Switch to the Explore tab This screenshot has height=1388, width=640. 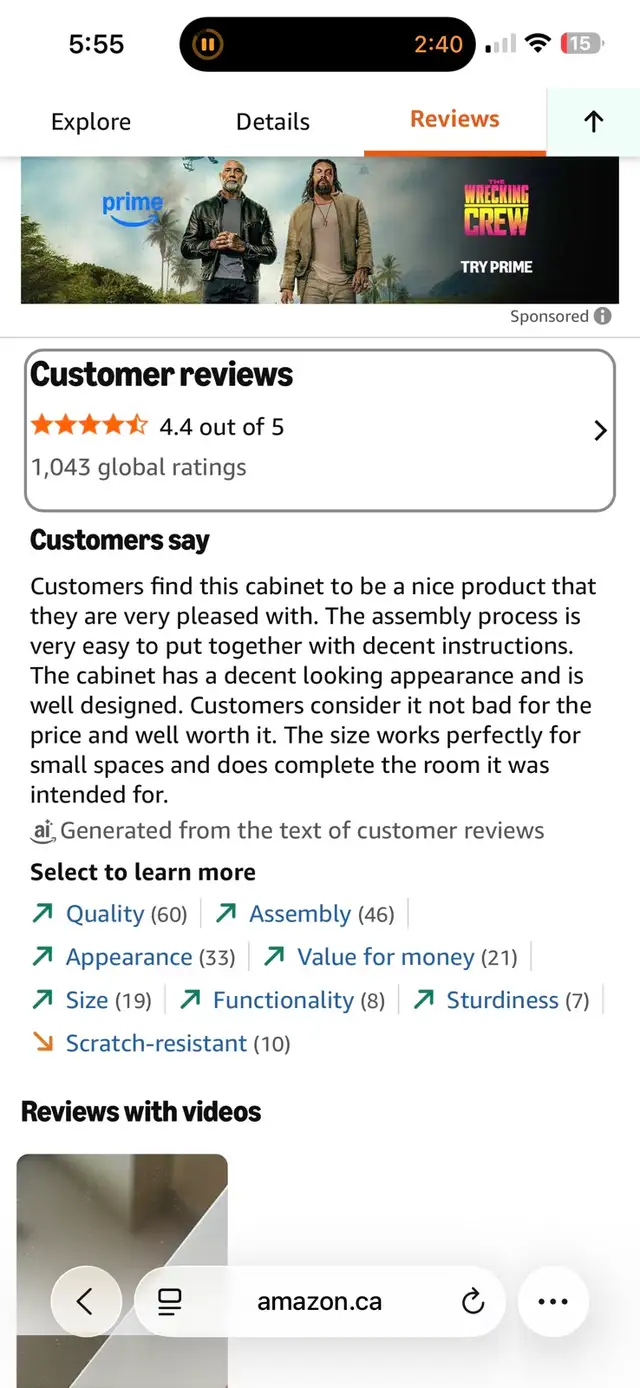point(91,122)
